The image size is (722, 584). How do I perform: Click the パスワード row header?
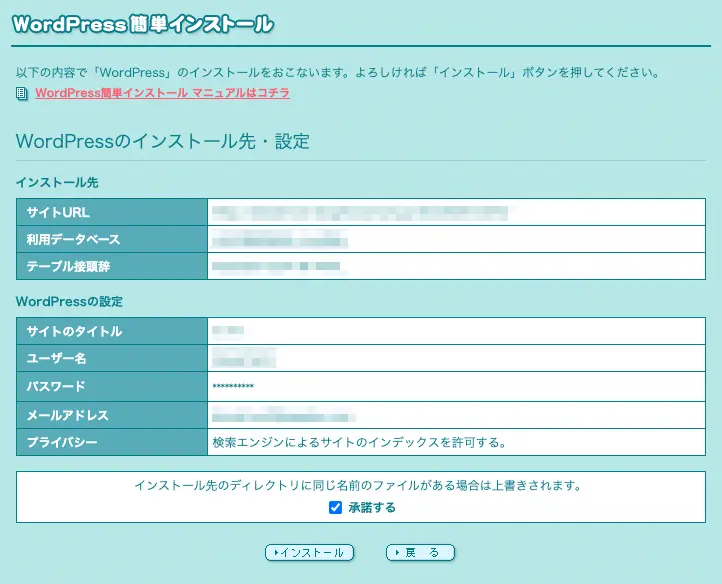pos(112,387)
